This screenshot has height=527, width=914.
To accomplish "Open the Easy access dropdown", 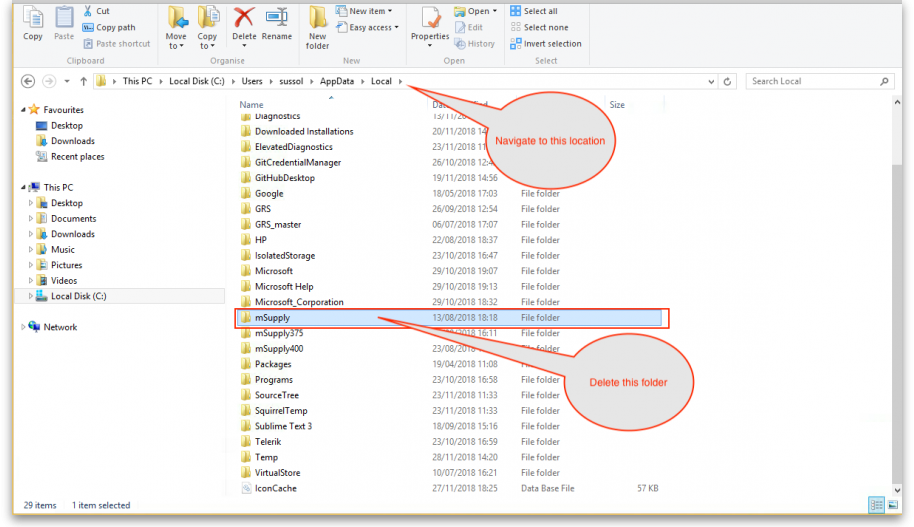I will [371, 28].
